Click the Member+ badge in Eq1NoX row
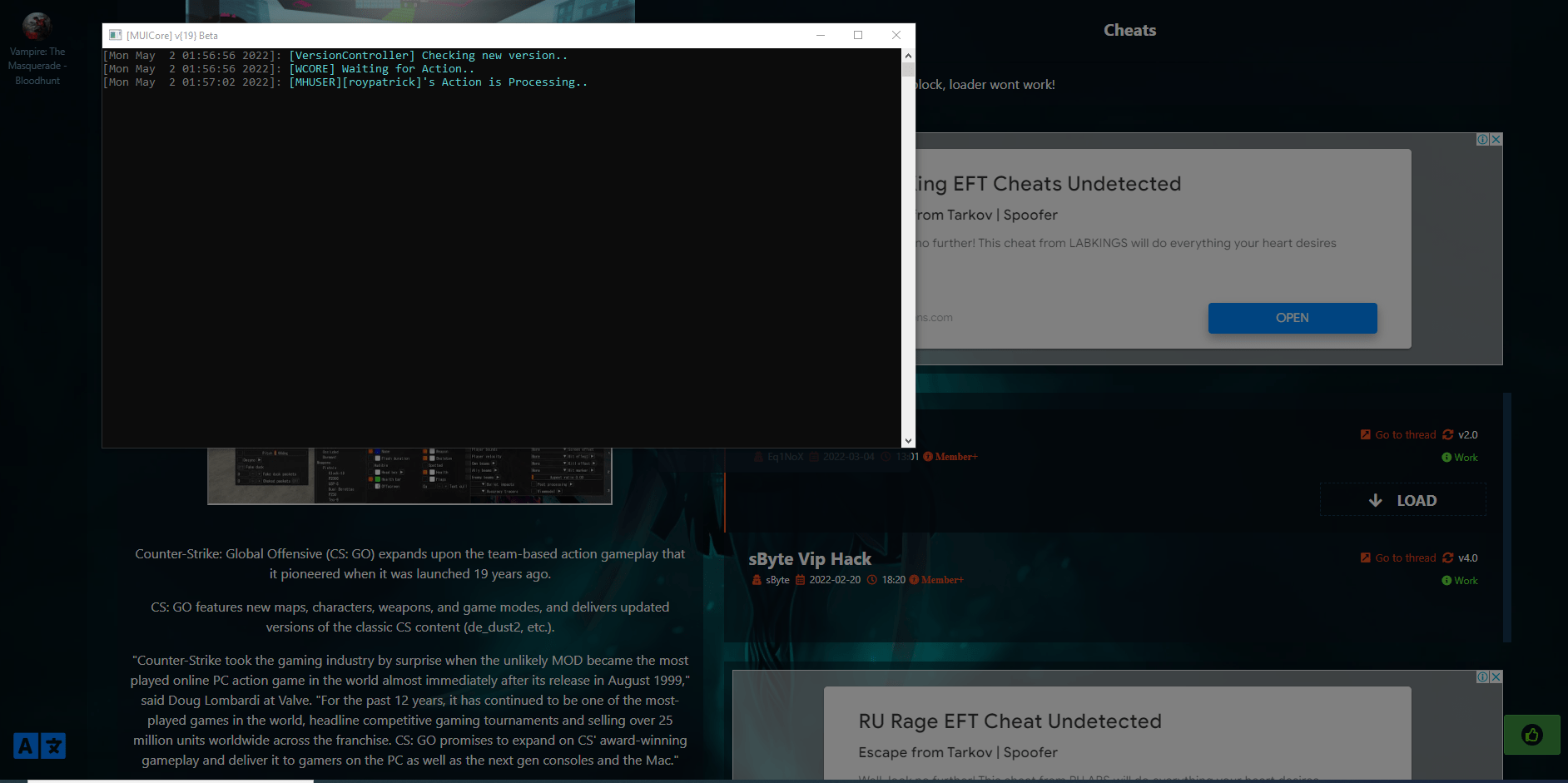 click(950, 457)
